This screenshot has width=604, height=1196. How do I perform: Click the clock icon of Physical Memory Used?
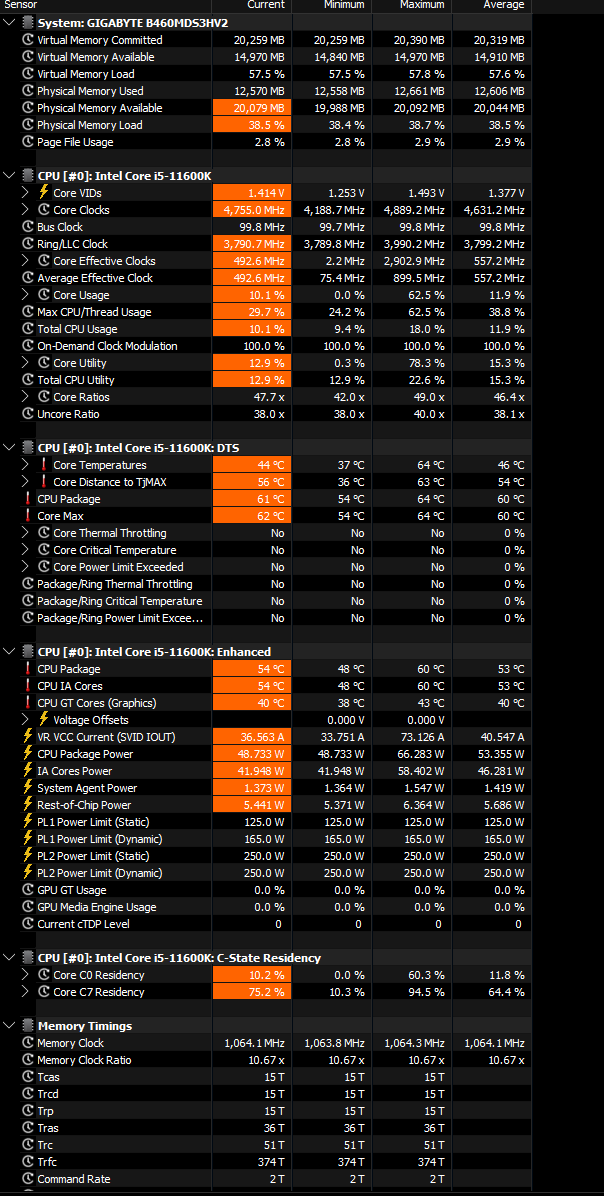27,91
